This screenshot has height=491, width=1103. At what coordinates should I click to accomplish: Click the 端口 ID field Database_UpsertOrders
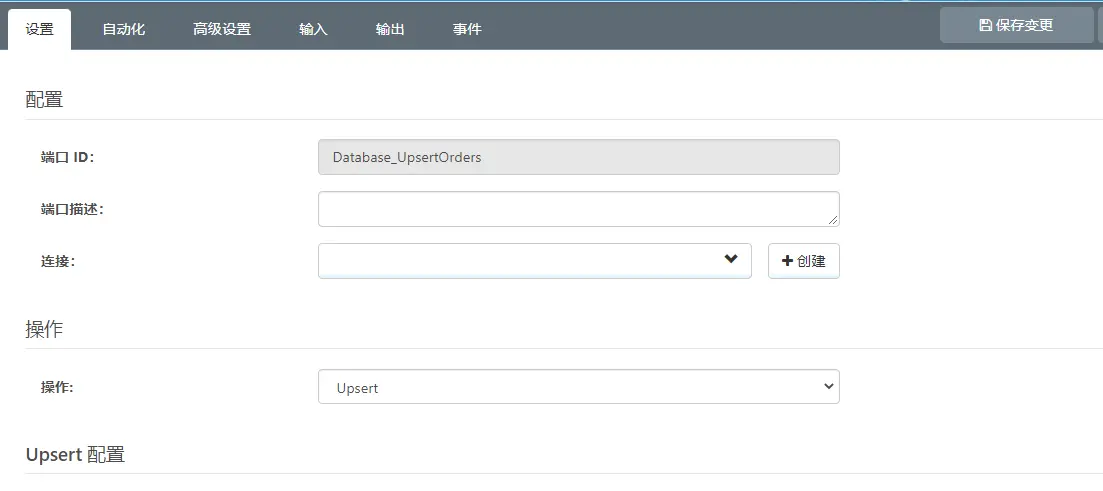pyautogui.click(x=578, y=157)
